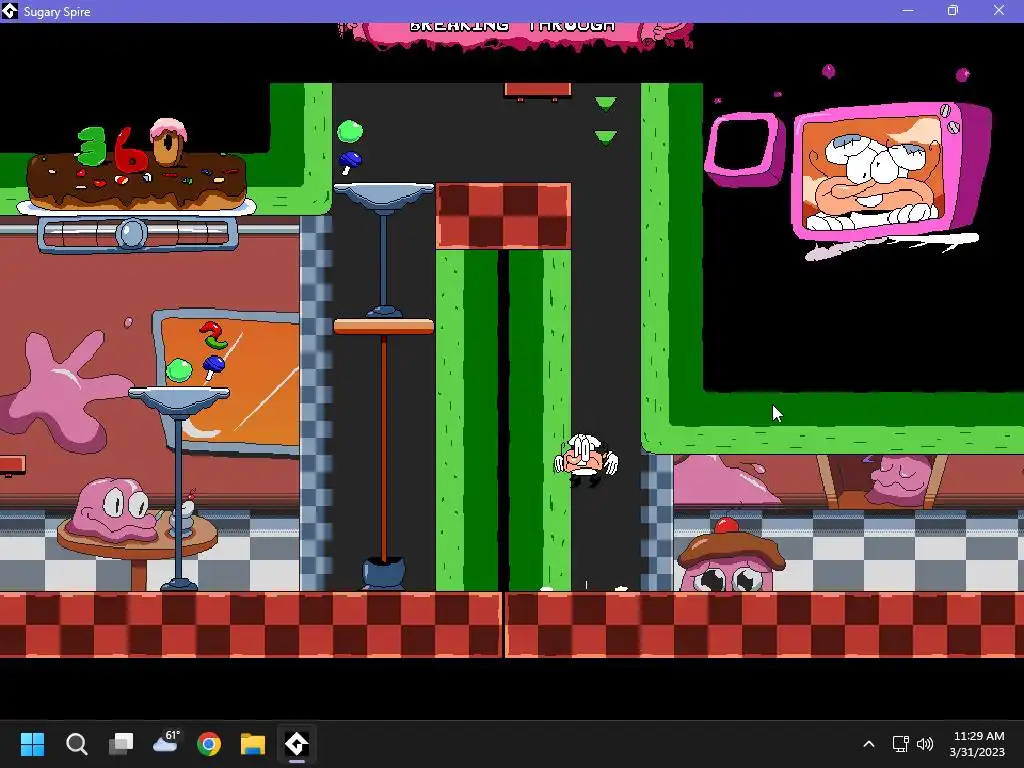Show hidden system tray icons
Image resolution: width=1024 pixels, height=768 pixels.
869,744
